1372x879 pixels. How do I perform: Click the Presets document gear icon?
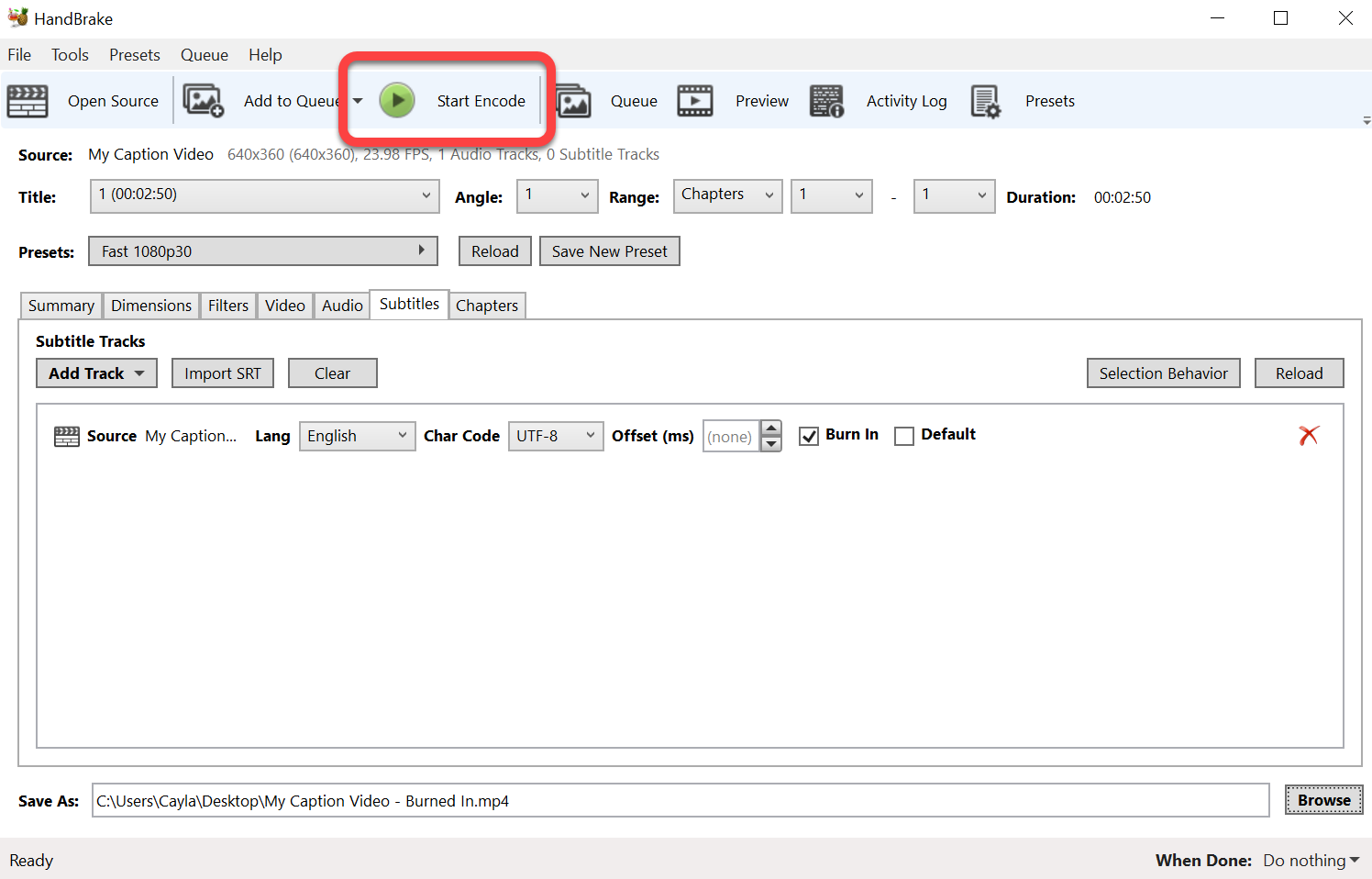tap(986, 101)
